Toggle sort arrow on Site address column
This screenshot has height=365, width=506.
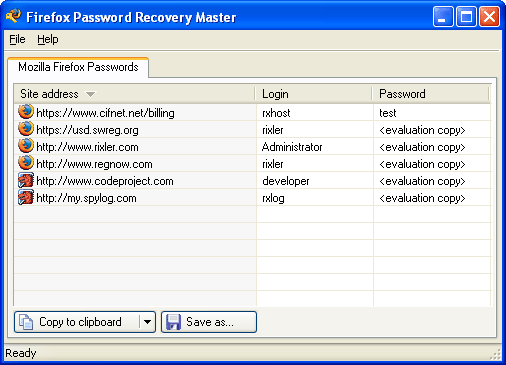(x=90, y=94)
